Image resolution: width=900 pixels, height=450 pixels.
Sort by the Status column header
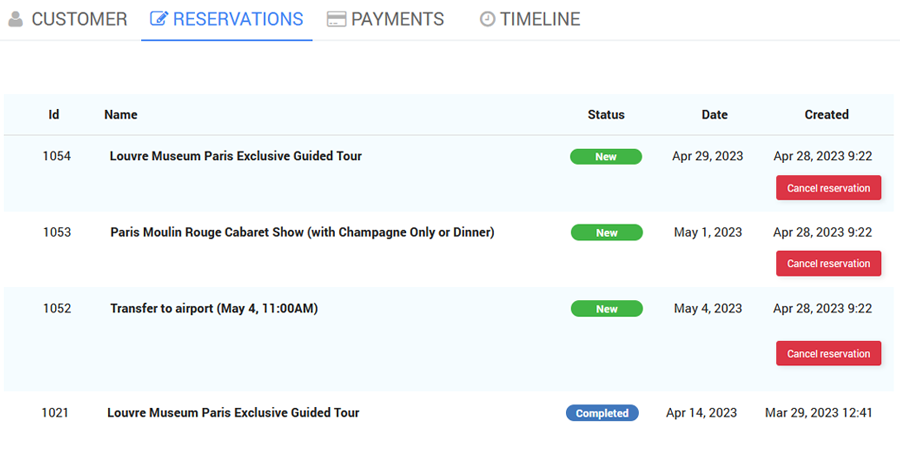pos(606,115)
